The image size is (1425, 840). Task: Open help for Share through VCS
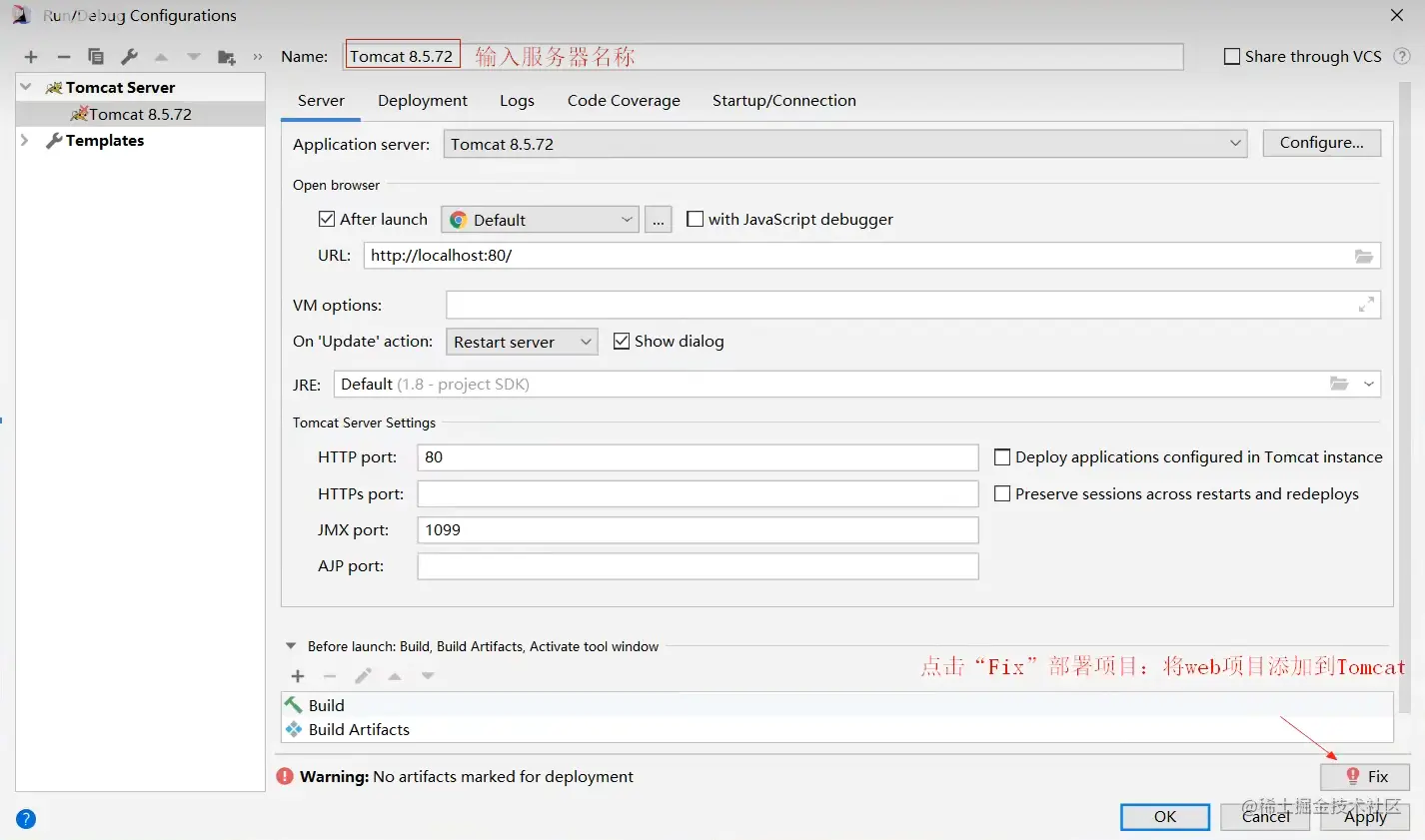click(1402, 56)
